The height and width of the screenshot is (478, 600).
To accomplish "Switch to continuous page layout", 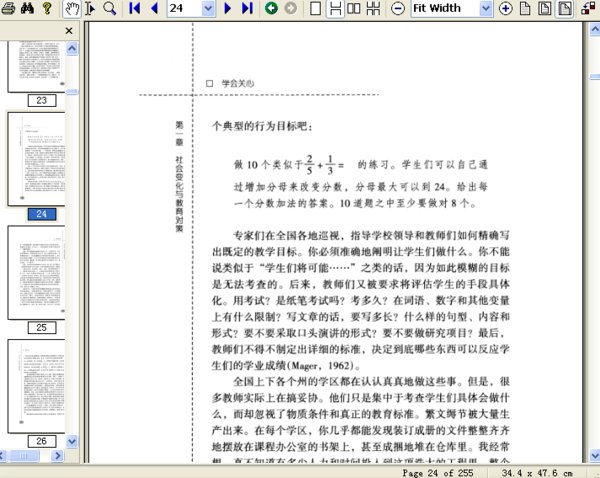I will pos(335,8).
